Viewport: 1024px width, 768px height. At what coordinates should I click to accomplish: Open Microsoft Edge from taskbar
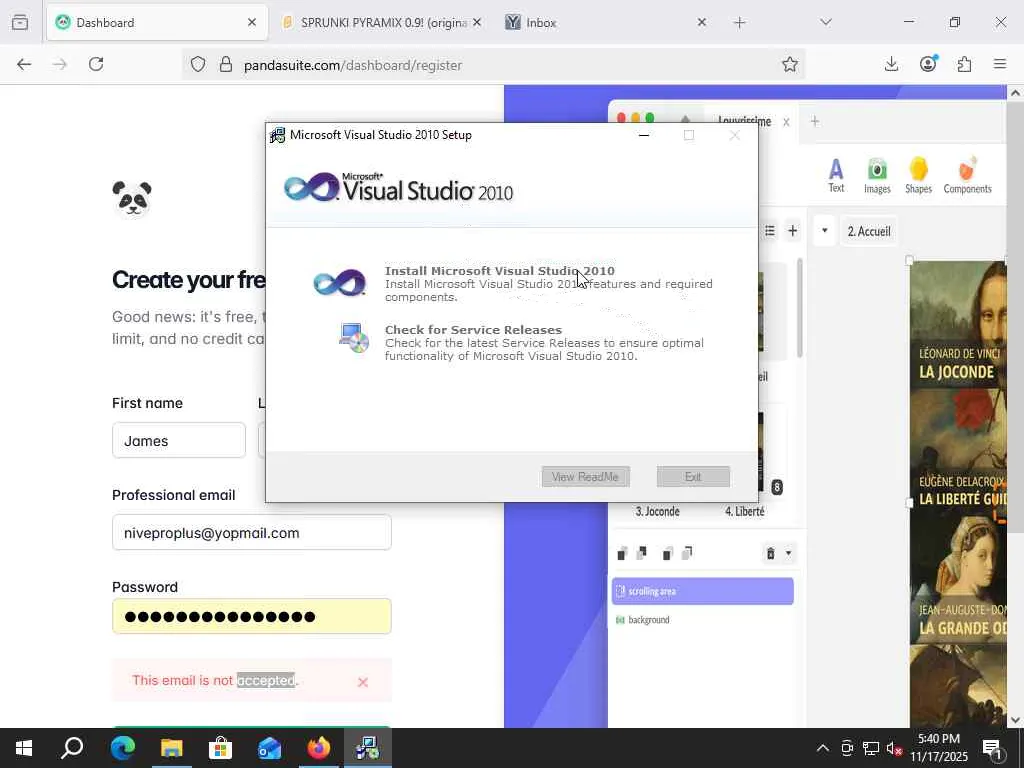[122, 748]
